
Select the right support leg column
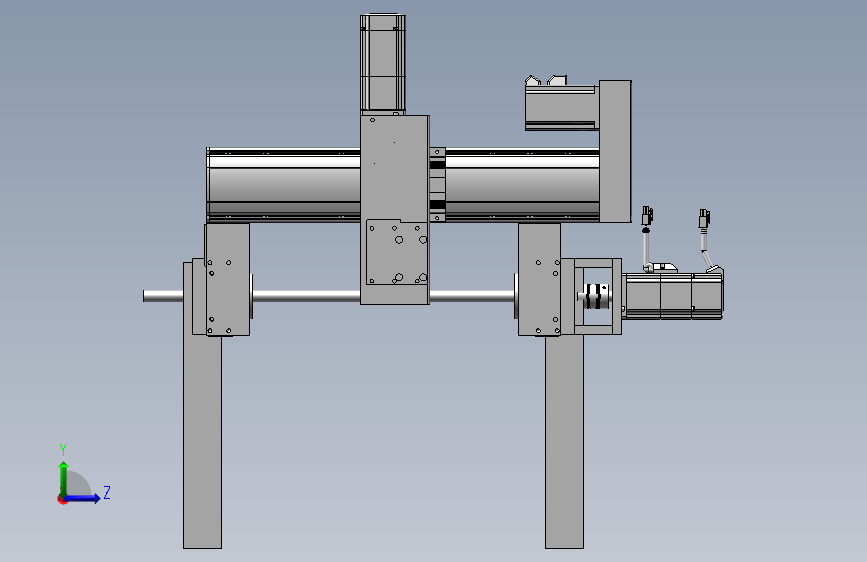564,441
